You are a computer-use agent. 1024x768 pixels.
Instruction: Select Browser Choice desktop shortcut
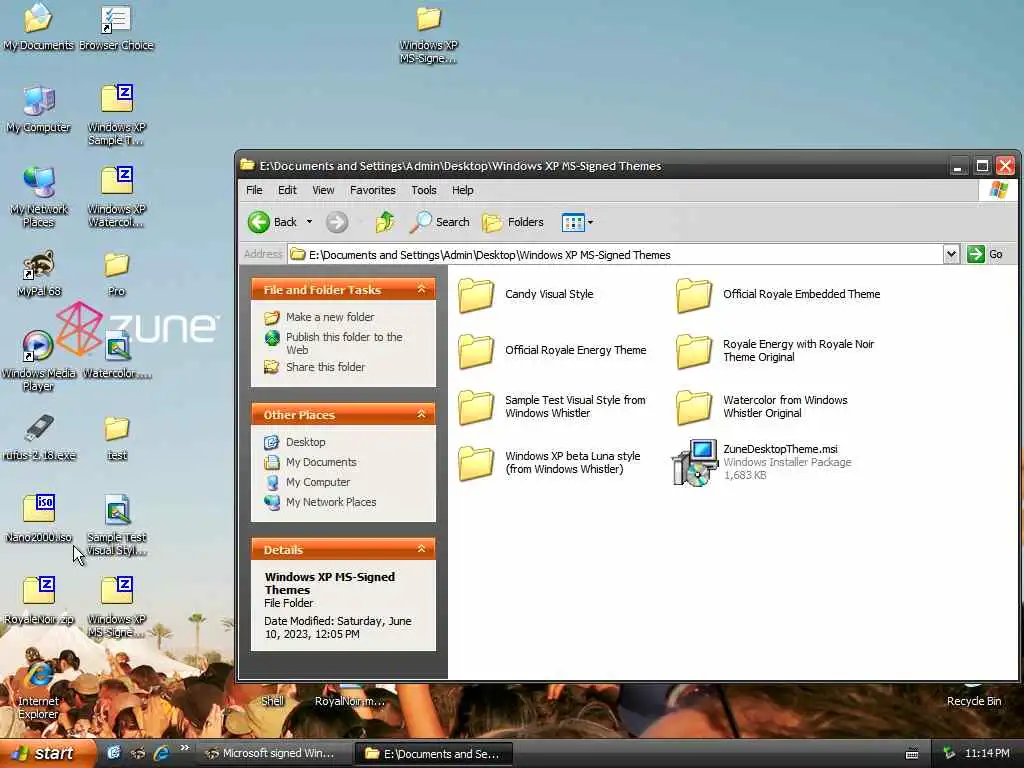[x=116, y=27]
